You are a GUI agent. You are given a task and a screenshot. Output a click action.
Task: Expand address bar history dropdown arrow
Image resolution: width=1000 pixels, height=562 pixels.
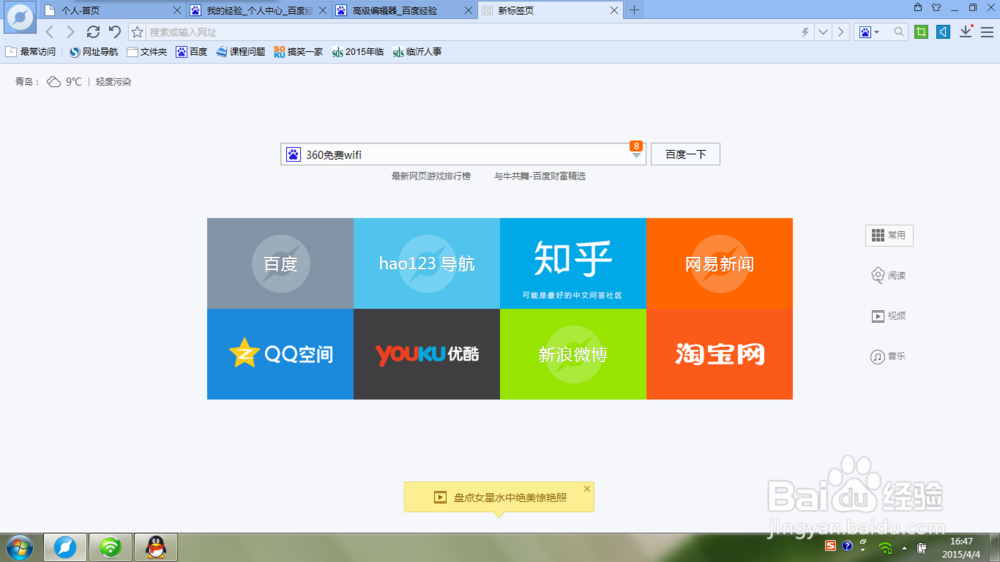(823, 32)
